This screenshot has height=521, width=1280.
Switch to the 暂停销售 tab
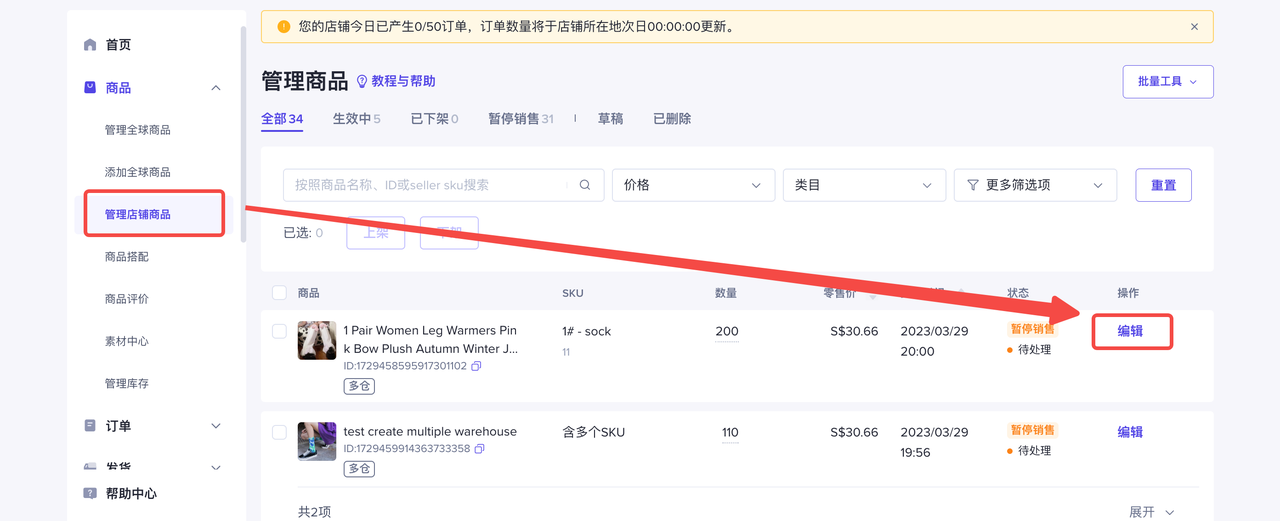(x=520, y=119)
